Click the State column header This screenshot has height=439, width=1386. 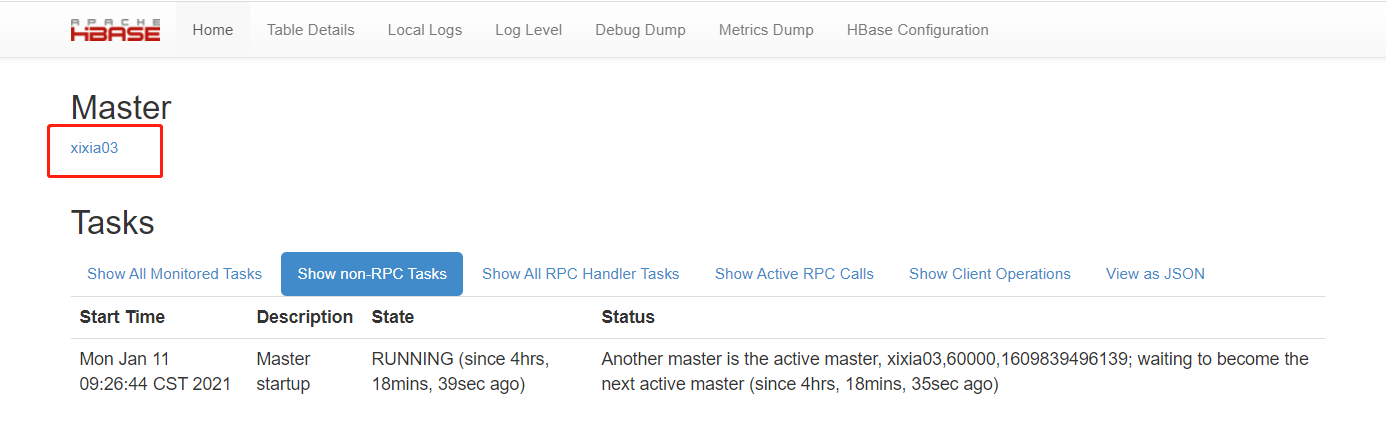pos(393,317)
